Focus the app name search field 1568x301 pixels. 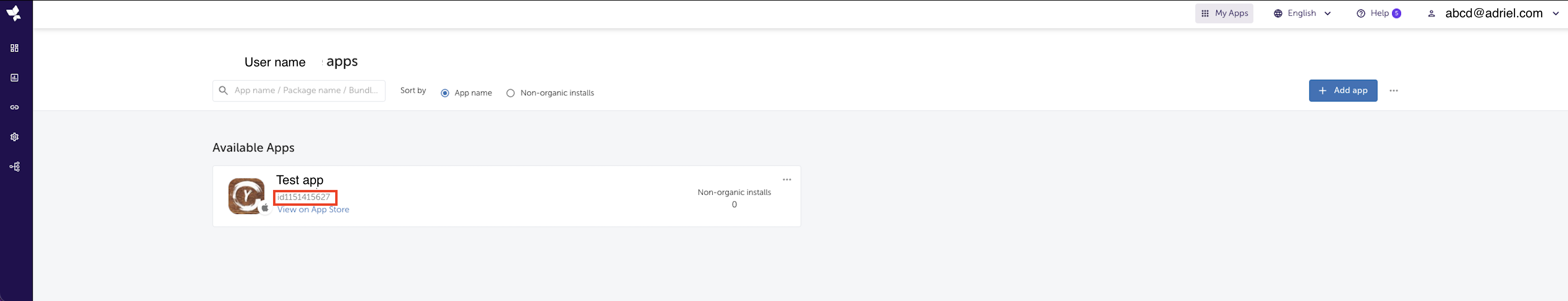tap(299, 90)
